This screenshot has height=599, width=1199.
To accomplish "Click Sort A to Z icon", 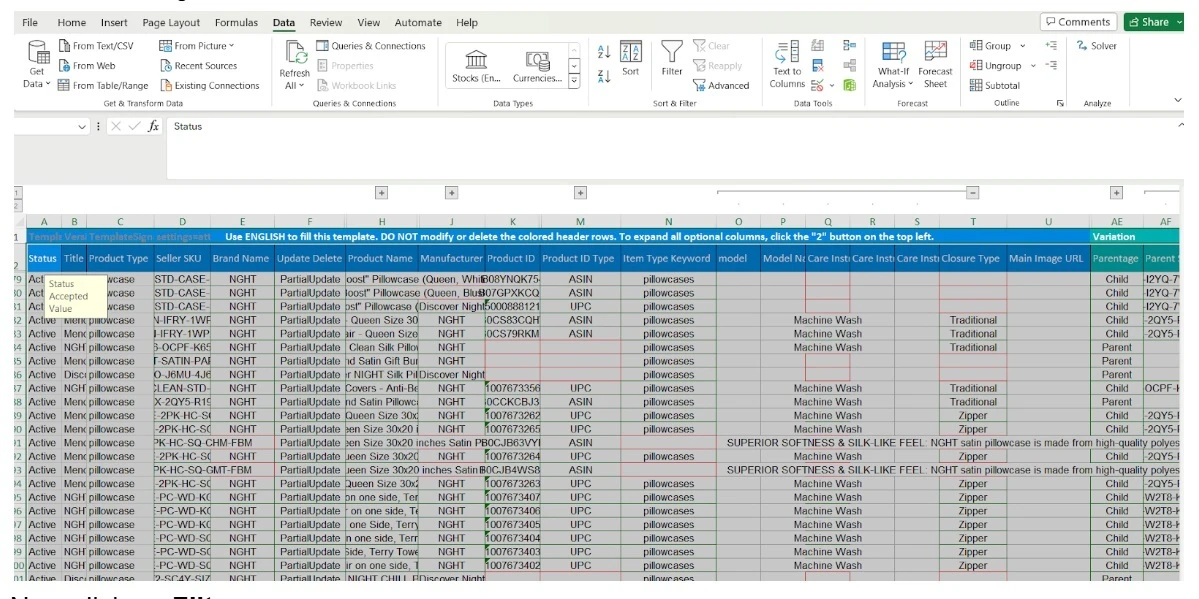I will coord(603,51).
